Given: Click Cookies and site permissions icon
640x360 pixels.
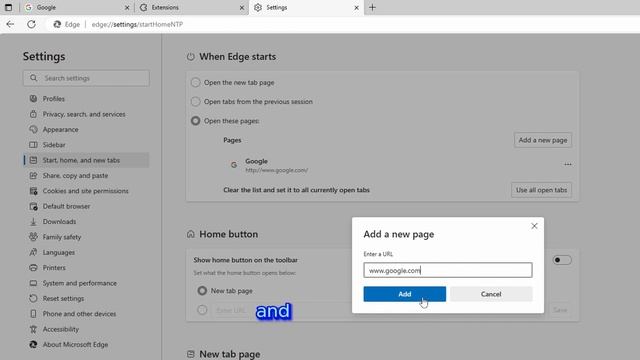Looking at the screenshot, I should point(33,191).
